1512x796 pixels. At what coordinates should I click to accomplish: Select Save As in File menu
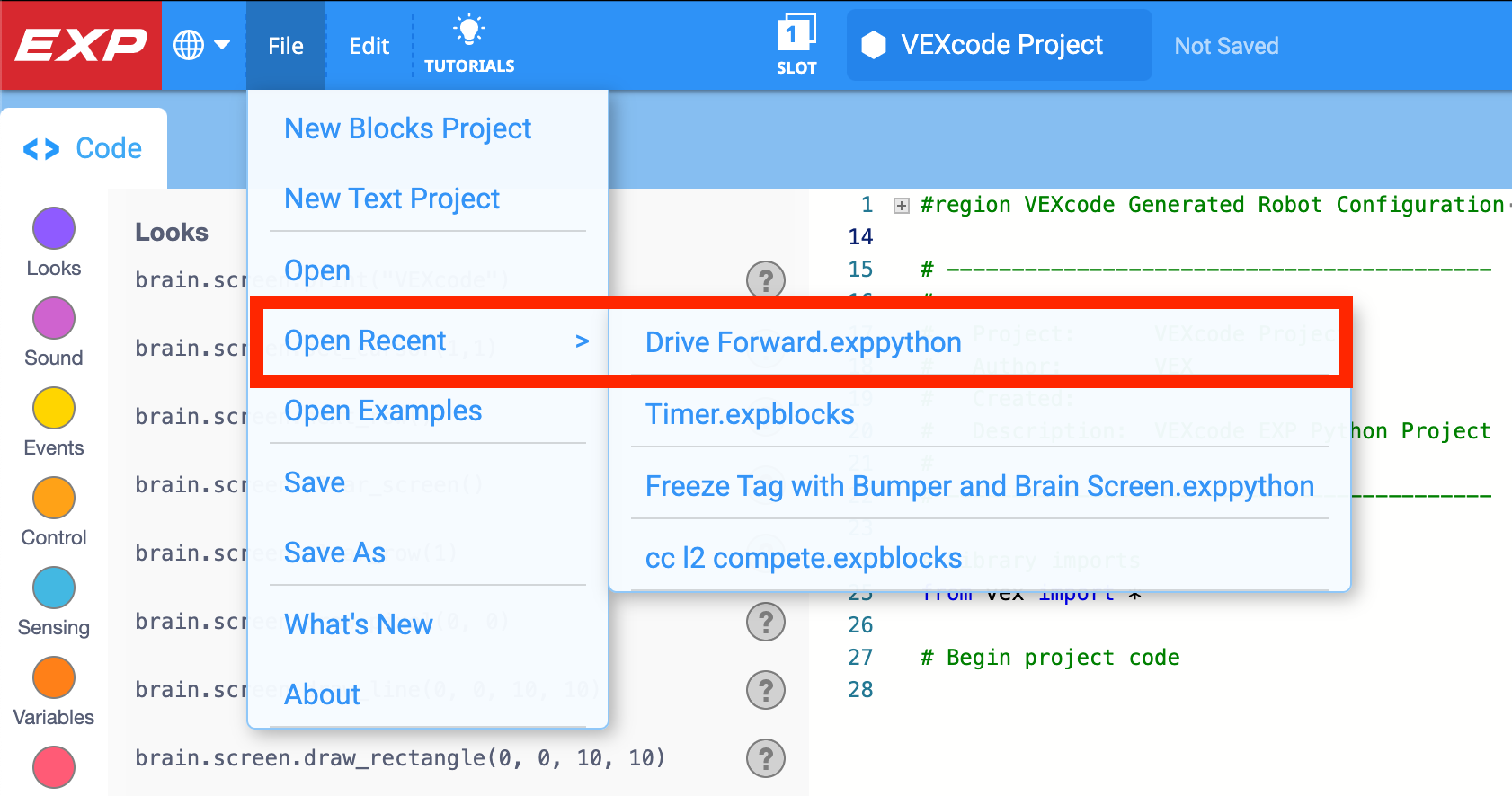click(334, 553)
